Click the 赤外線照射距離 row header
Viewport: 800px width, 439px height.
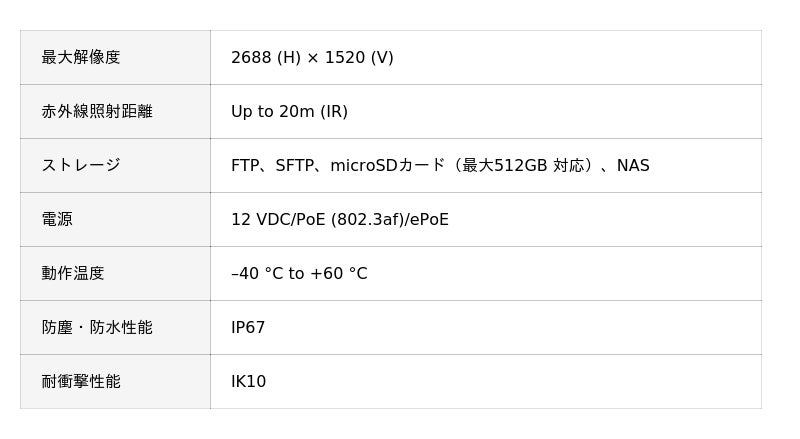[x=115, y=111]
